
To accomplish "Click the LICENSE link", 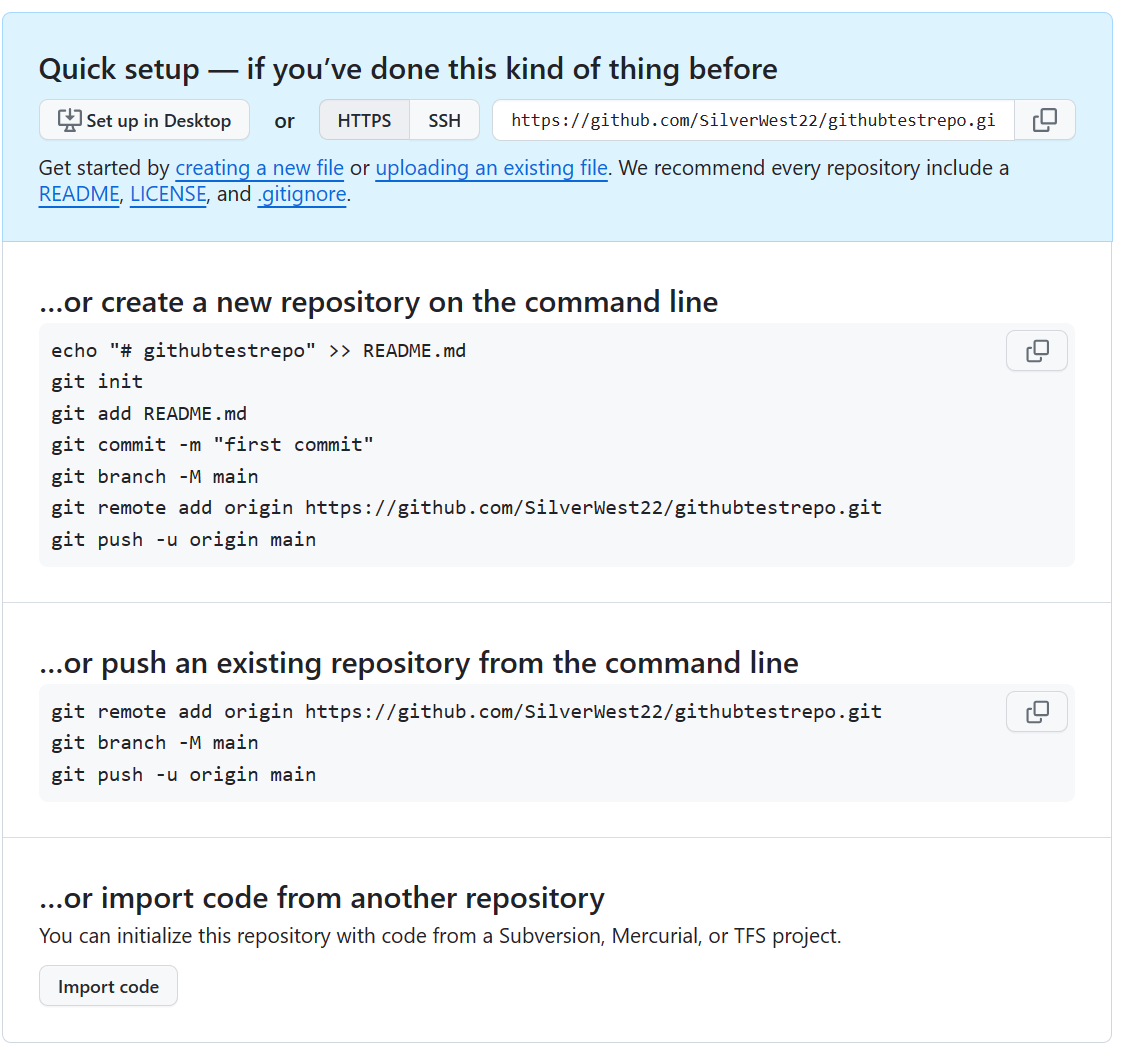I will point(168,194).
